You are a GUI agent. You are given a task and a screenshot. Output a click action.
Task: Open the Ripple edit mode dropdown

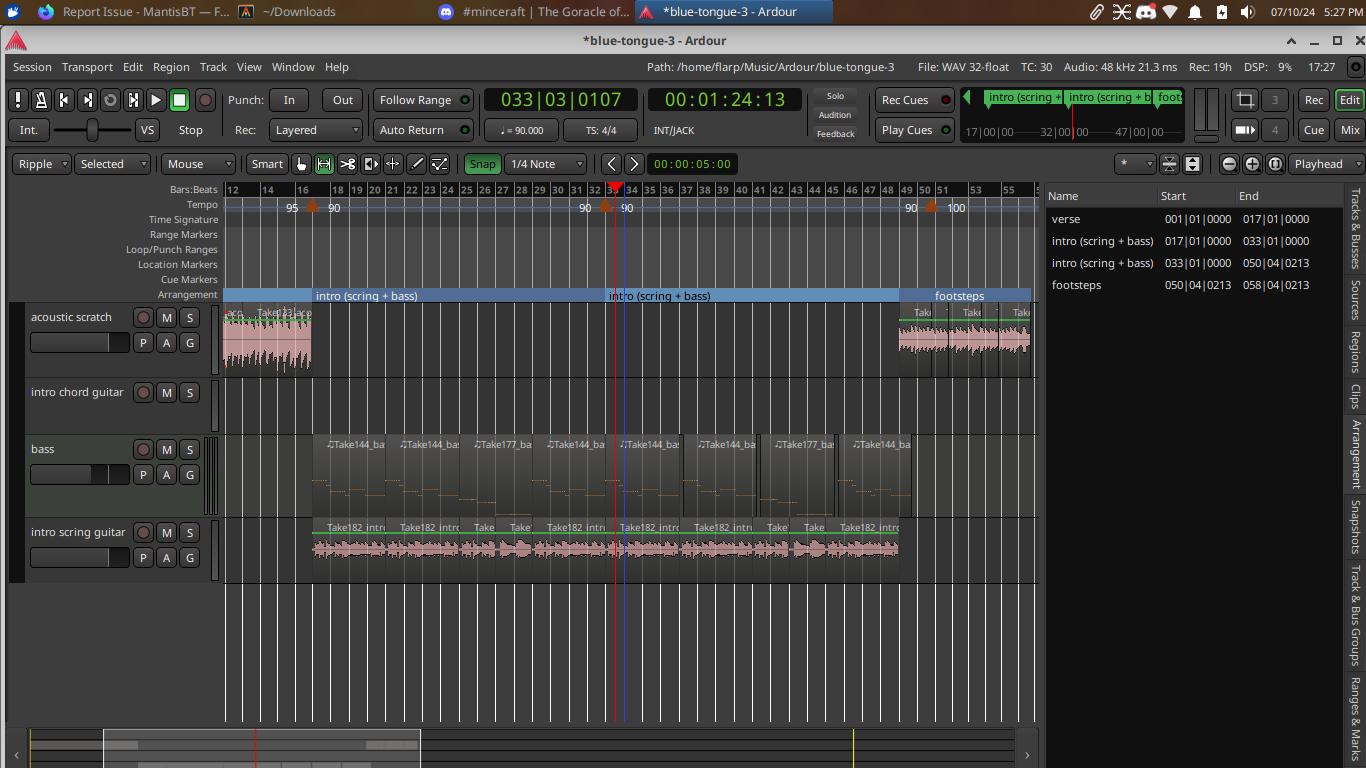click(x=42, y=164)
